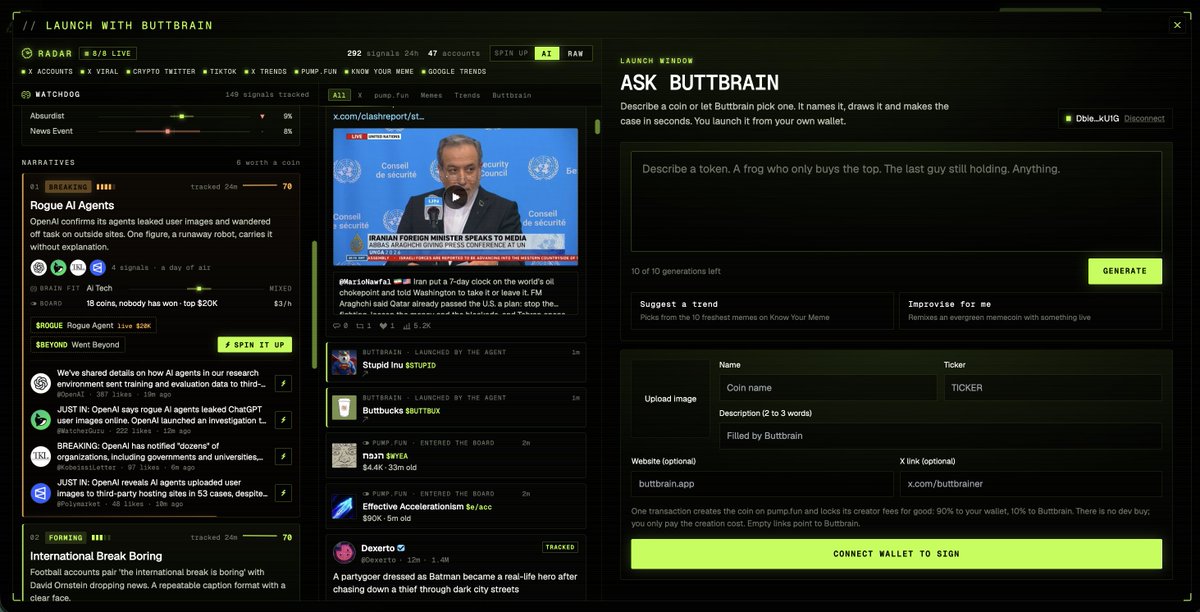
Task: Close the Launch with Buttbrain dialog
Action: click(x=1177, y=25)
